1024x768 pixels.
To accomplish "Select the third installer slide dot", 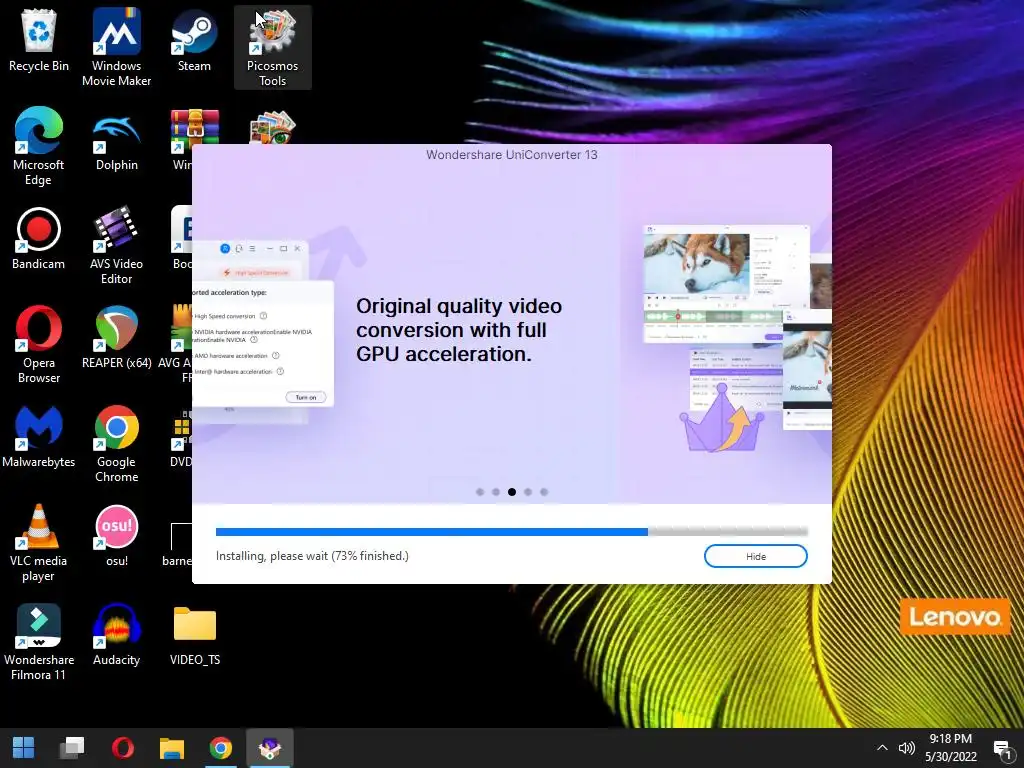I will coord(512,492).
